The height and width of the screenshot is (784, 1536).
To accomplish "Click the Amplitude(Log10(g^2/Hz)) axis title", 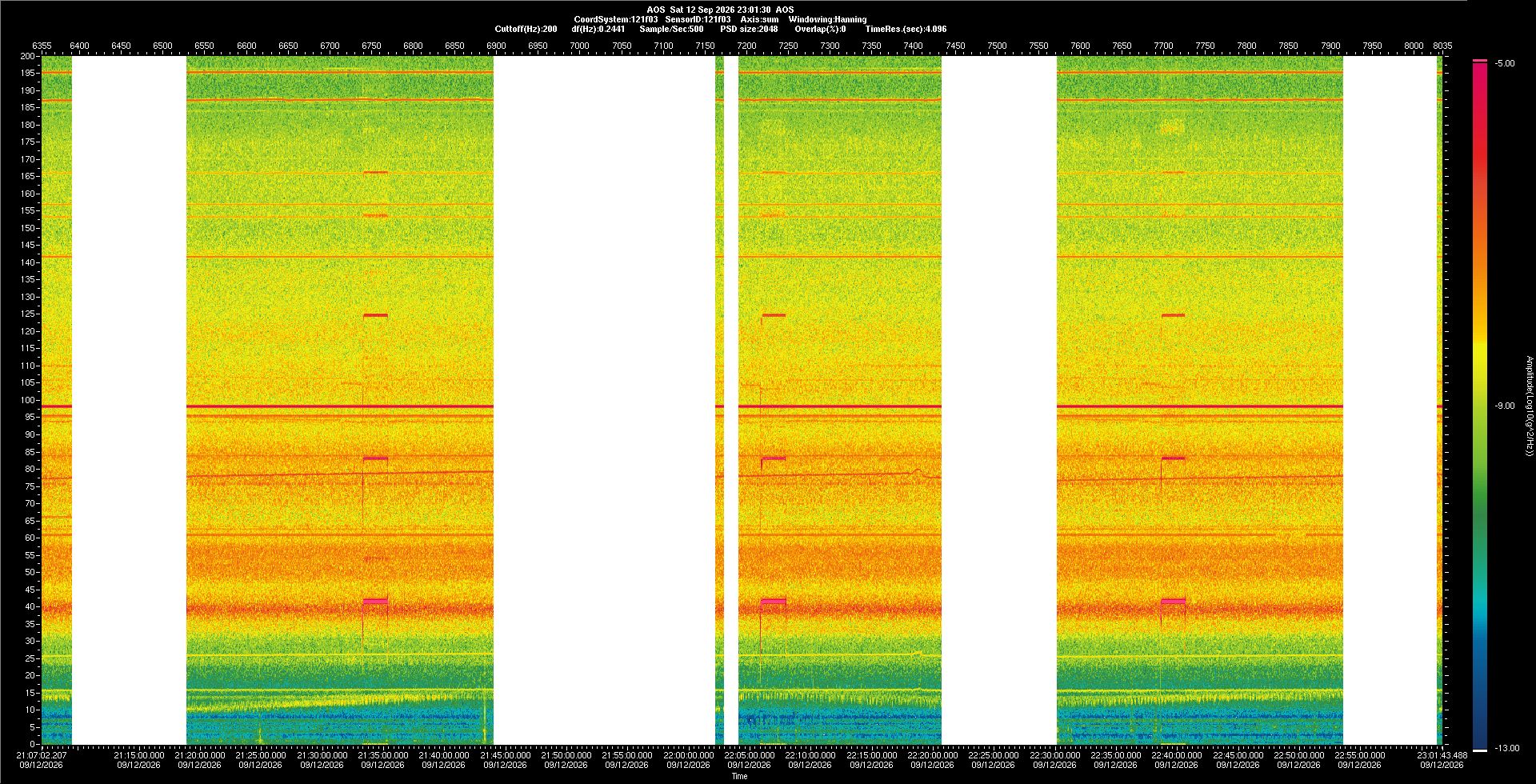I will 1529,406.
